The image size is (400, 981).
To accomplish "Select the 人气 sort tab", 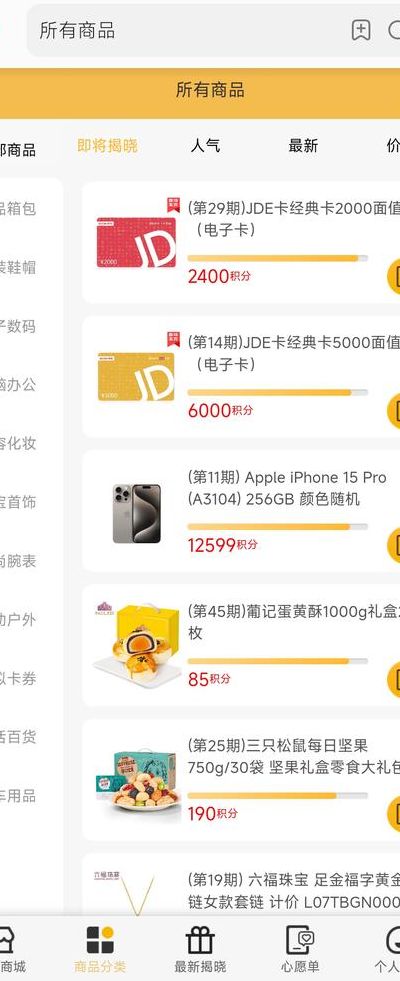I will point(205,146).
